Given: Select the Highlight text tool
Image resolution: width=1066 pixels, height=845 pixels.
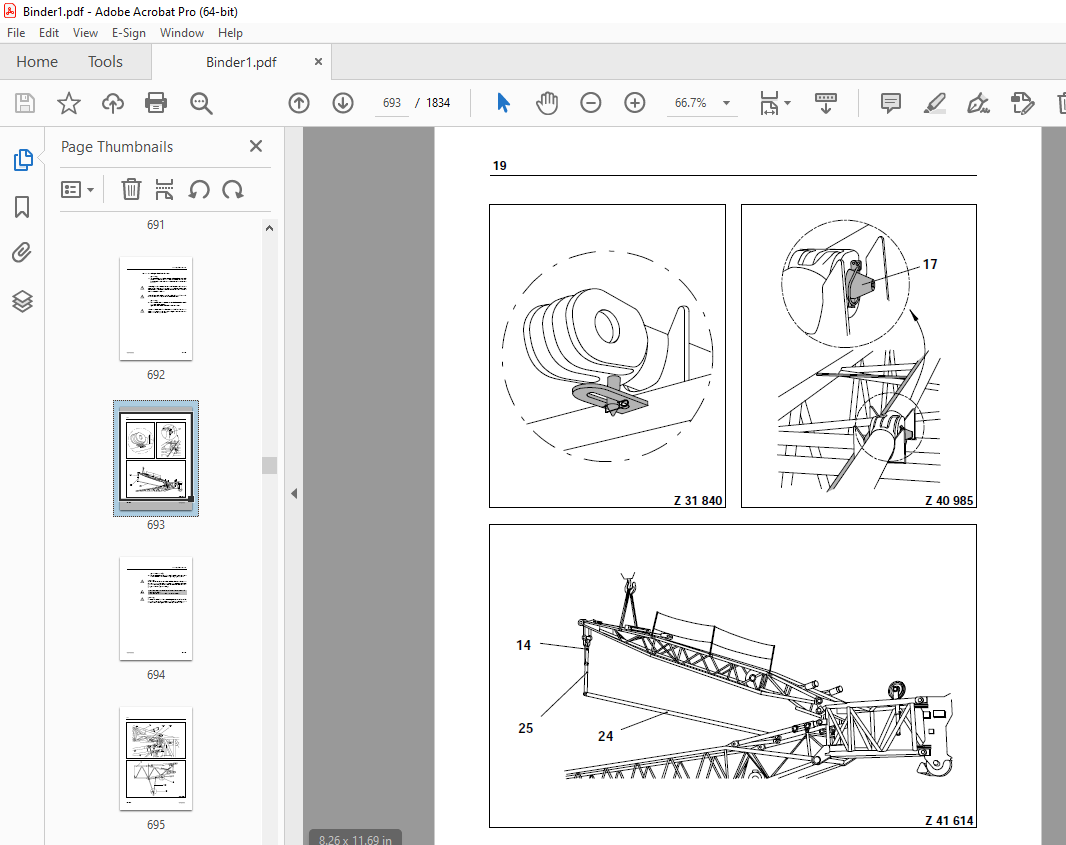Looking at the screenshot, I should (935, 103).
